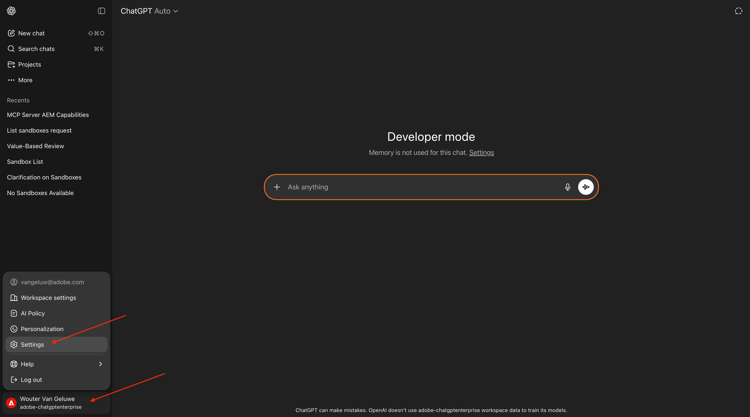Click the Recents section header

(x=18, y=100)
